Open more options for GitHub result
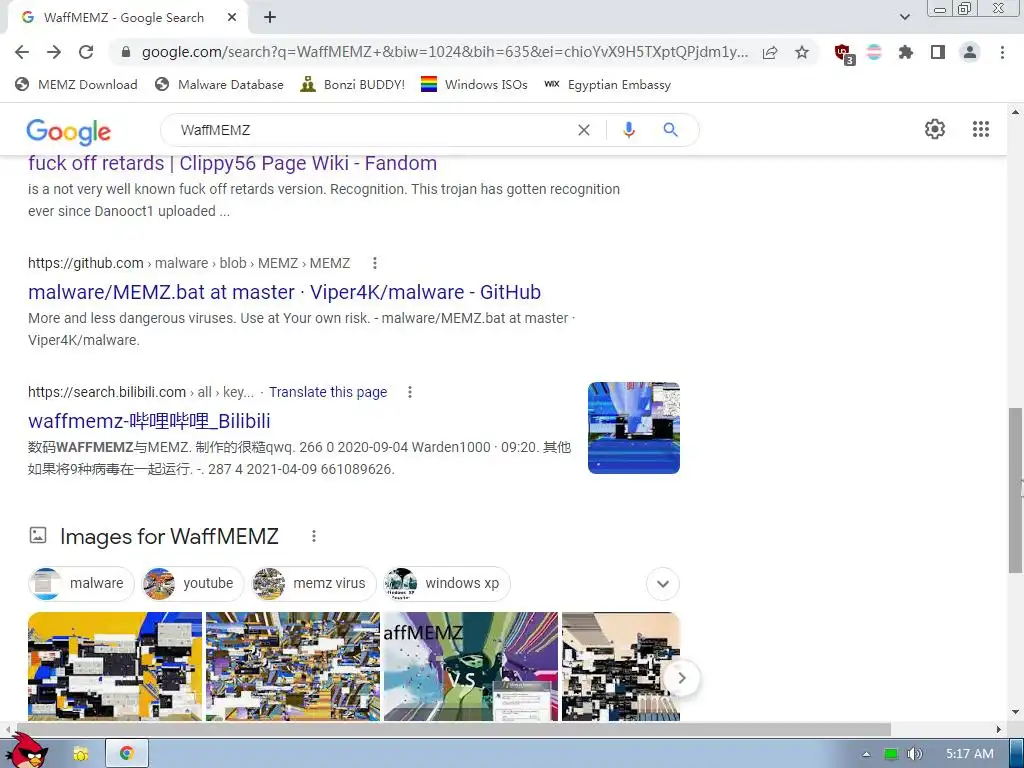The width and height of the screenshot is (1024, 768). point(374,263)
